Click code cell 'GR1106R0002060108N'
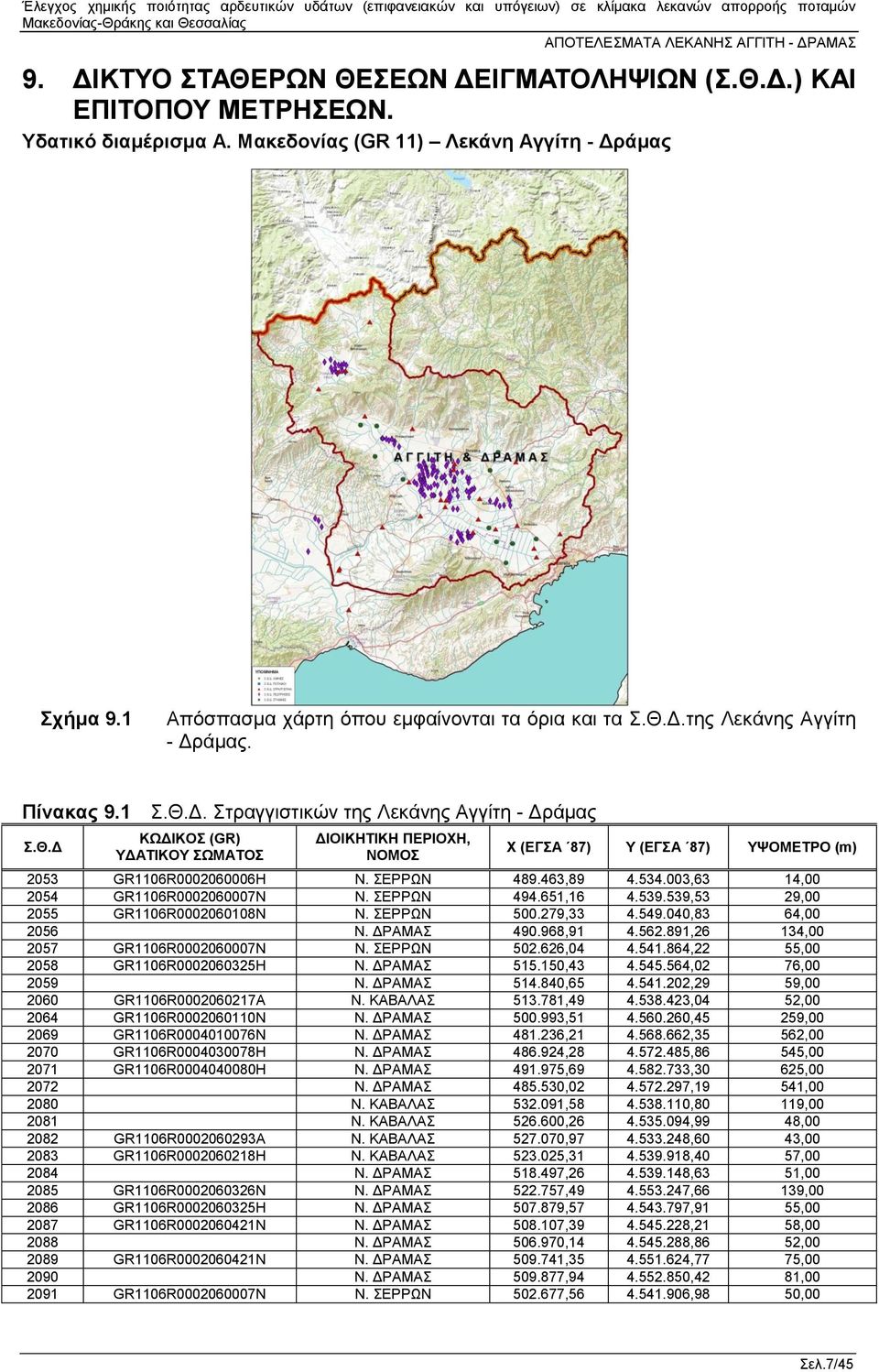 190,914
